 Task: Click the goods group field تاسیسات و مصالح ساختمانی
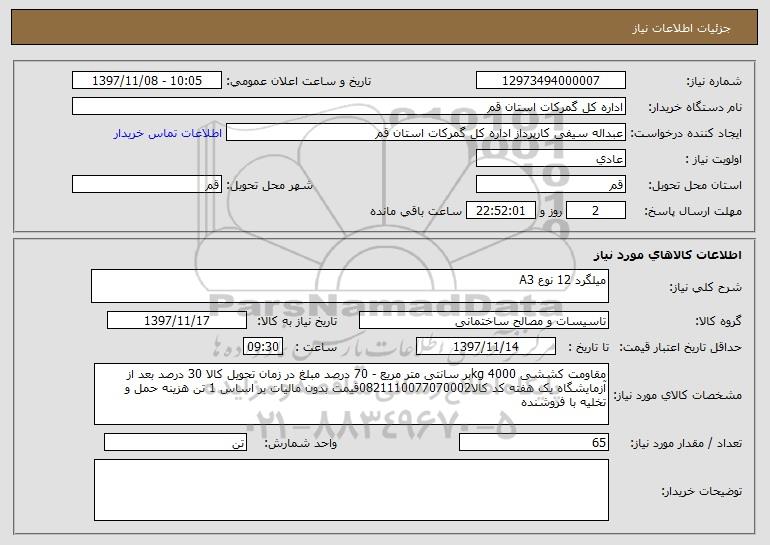(484, 321)
